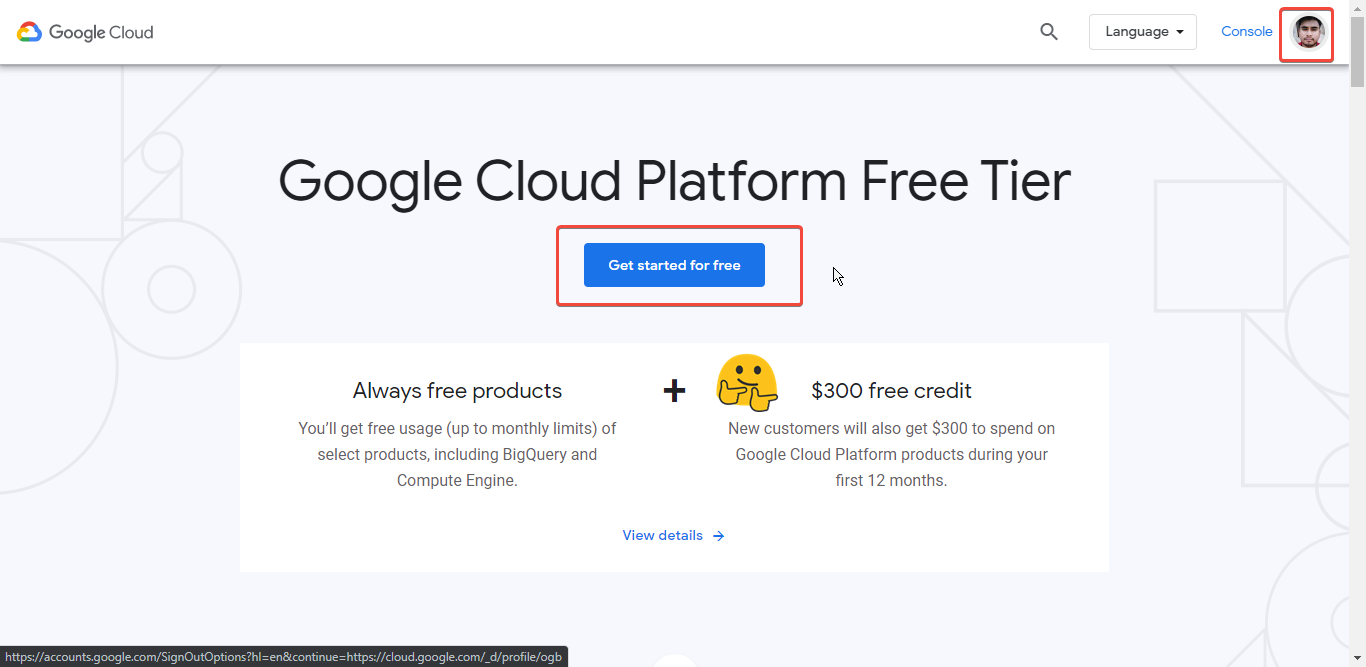Screen dimensions: 1366x667
Task: Click the partial circle at page bottom
Action: click(675, 660)
